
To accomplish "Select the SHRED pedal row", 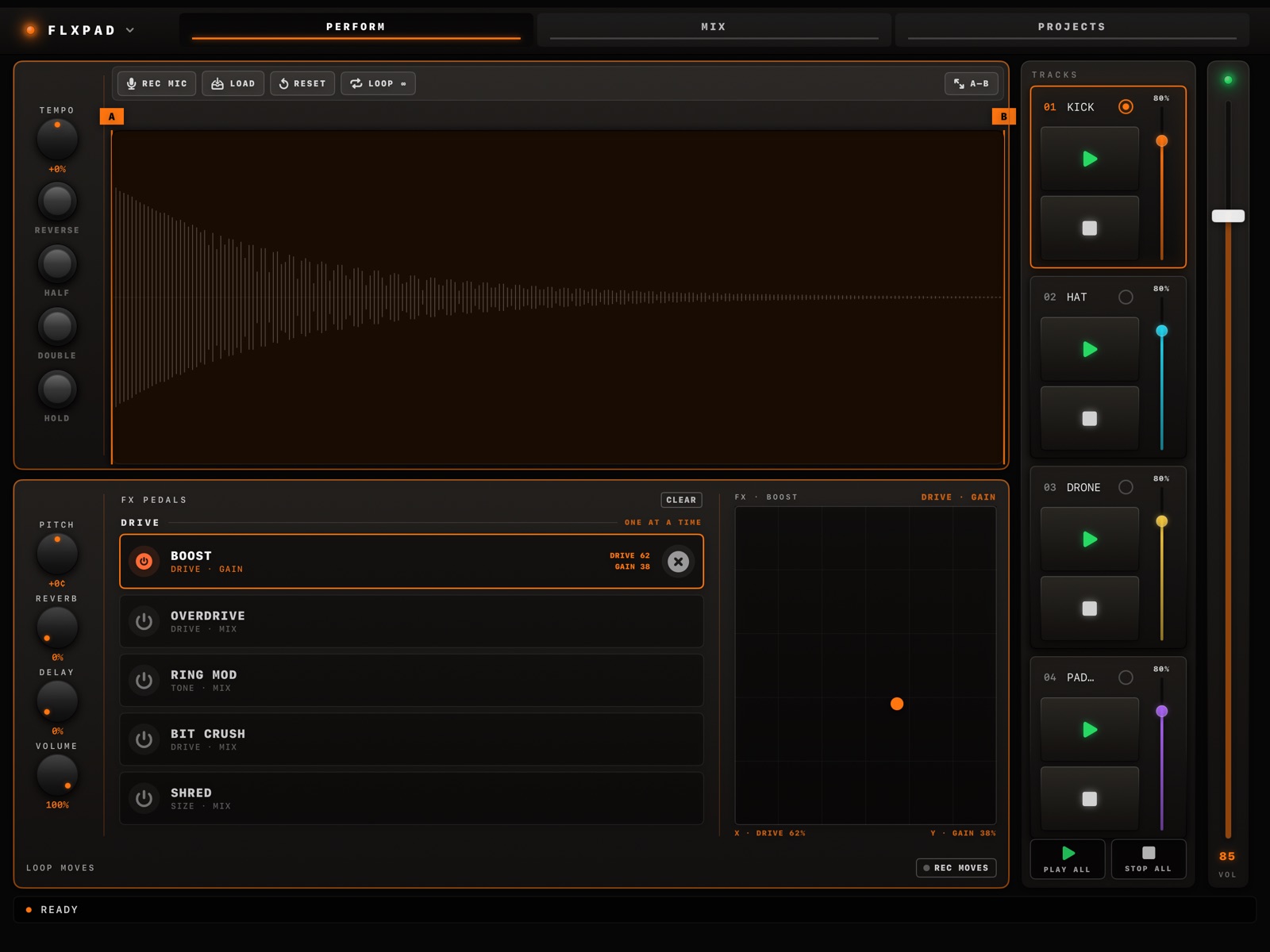I will coord(411,798).
